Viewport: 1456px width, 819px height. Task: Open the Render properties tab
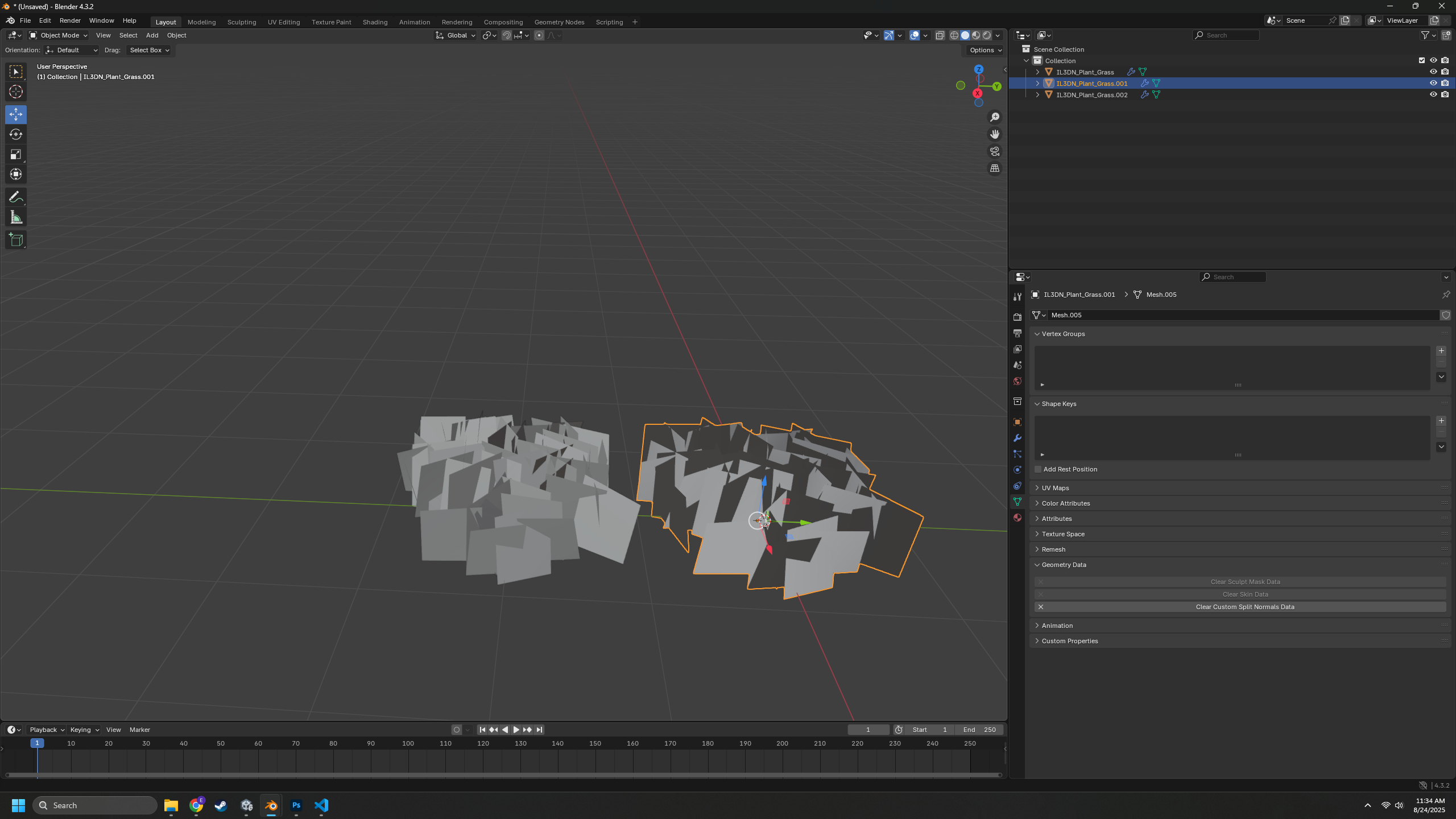[x=1017, y=317]
